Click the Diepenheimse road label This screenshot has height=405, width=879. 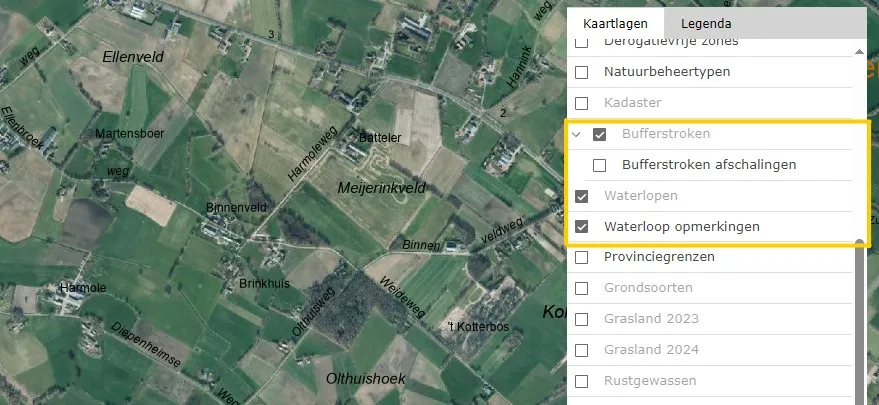click(146, 344)
